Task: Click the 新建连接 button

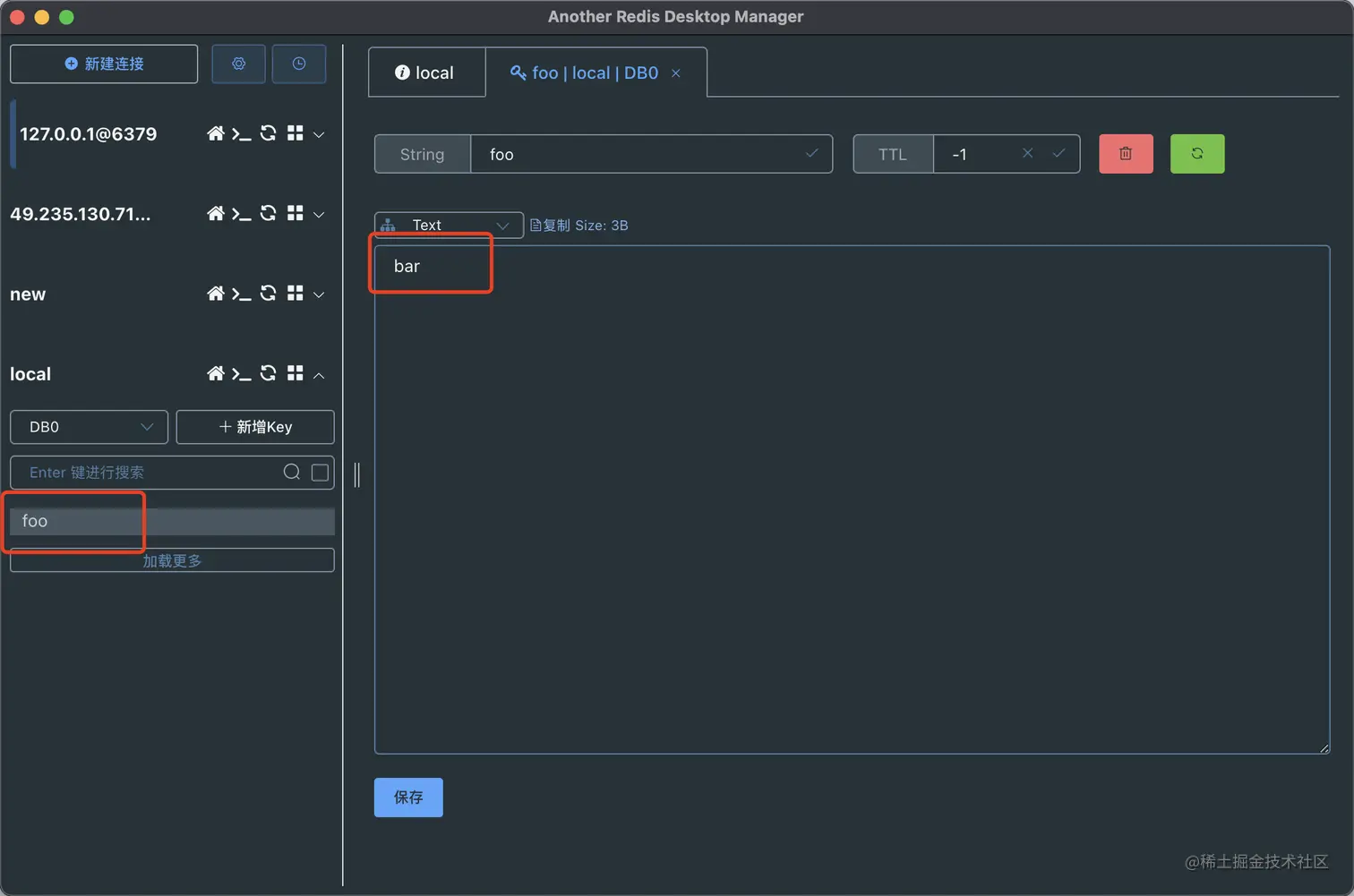Action: click(x=104, y=64)
